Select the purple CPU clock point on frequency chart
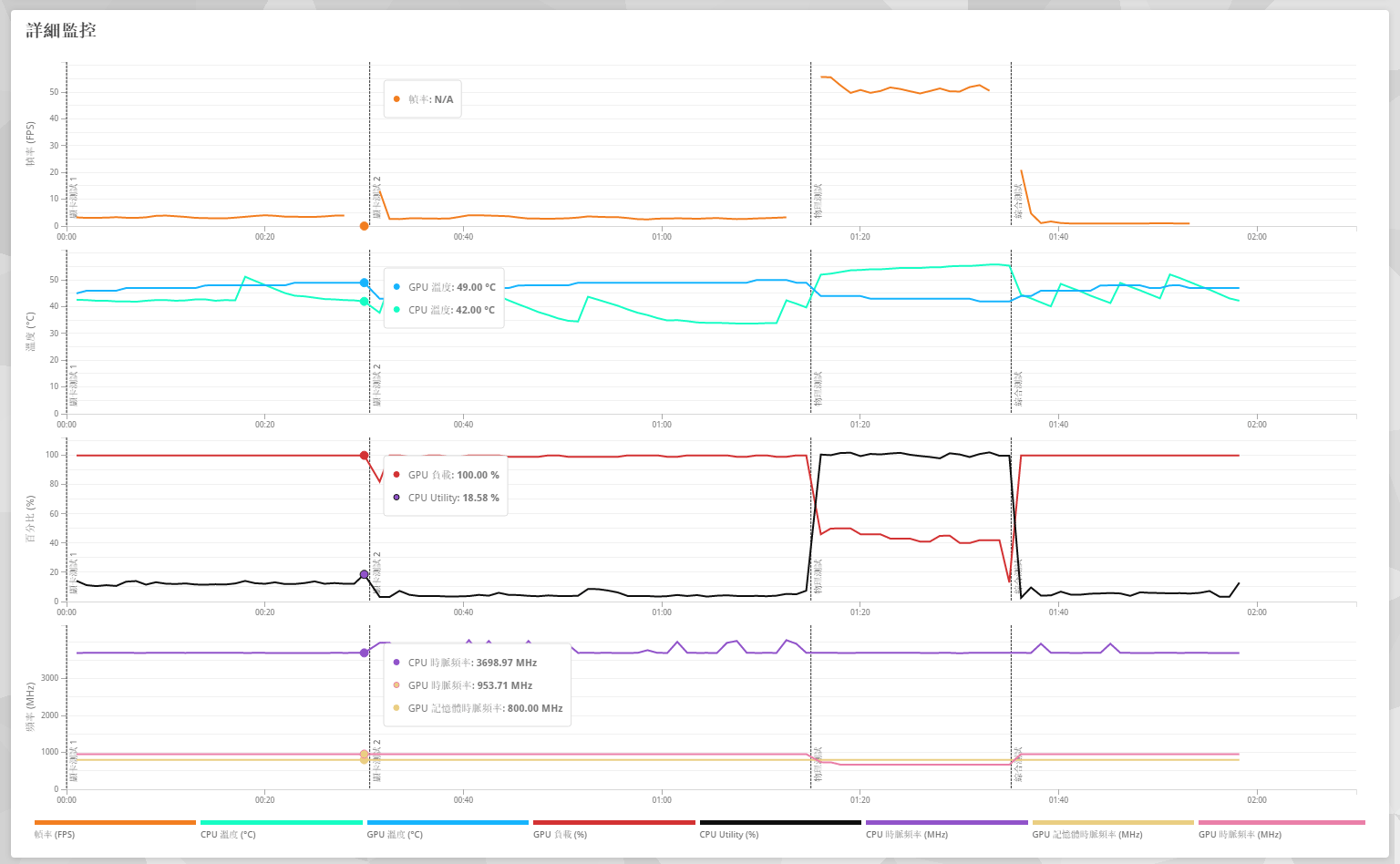The image size is (1400, 864). [x=364, y=653]
